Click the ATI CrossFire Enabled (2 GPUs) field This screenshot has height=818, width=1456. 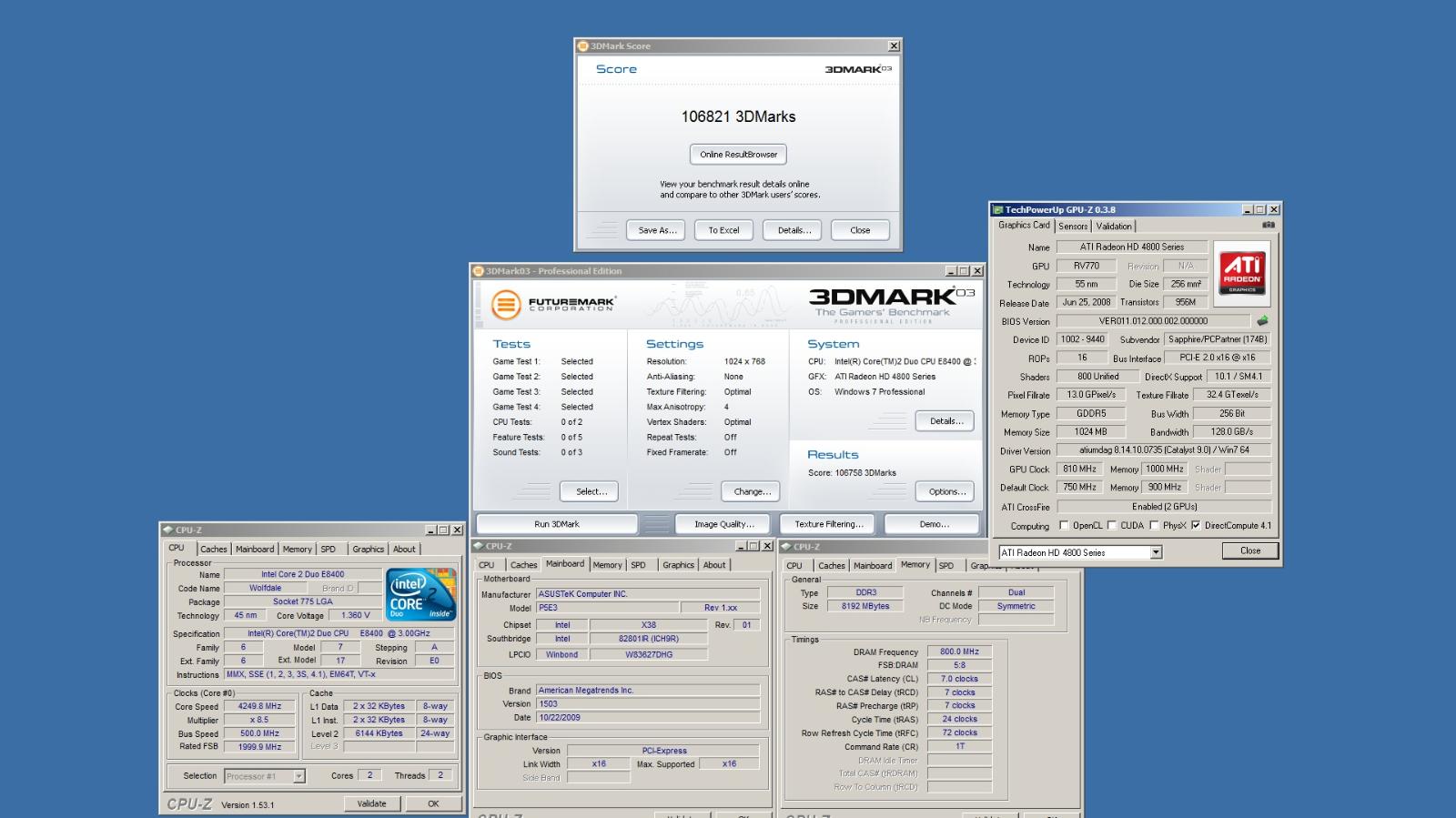(x=1164, y=507)
